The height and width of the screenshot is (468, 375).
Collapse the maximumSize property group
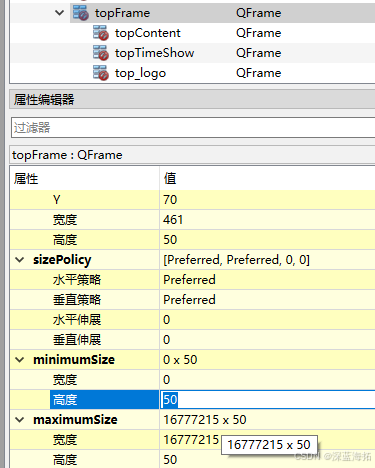(20, 420)
